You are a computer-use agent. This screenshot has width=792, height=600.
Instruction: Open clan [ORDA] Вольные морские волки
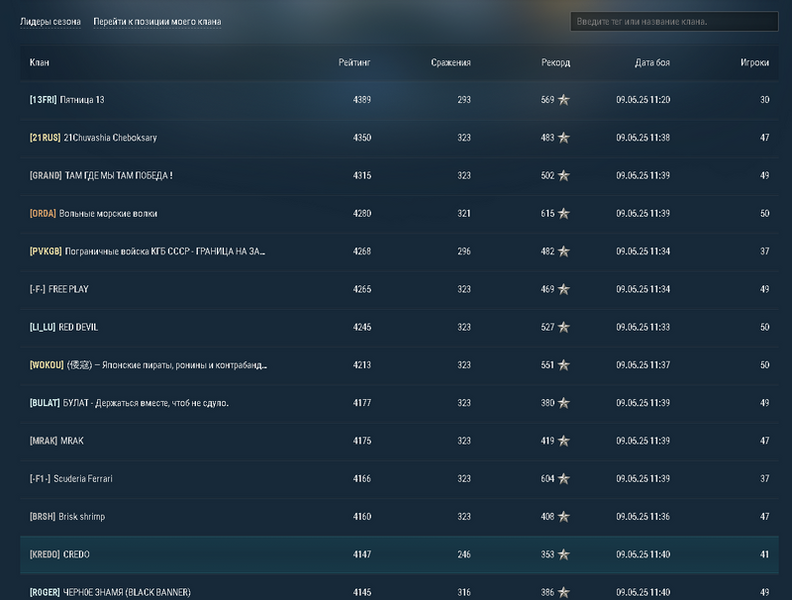[x=93, y=214]
